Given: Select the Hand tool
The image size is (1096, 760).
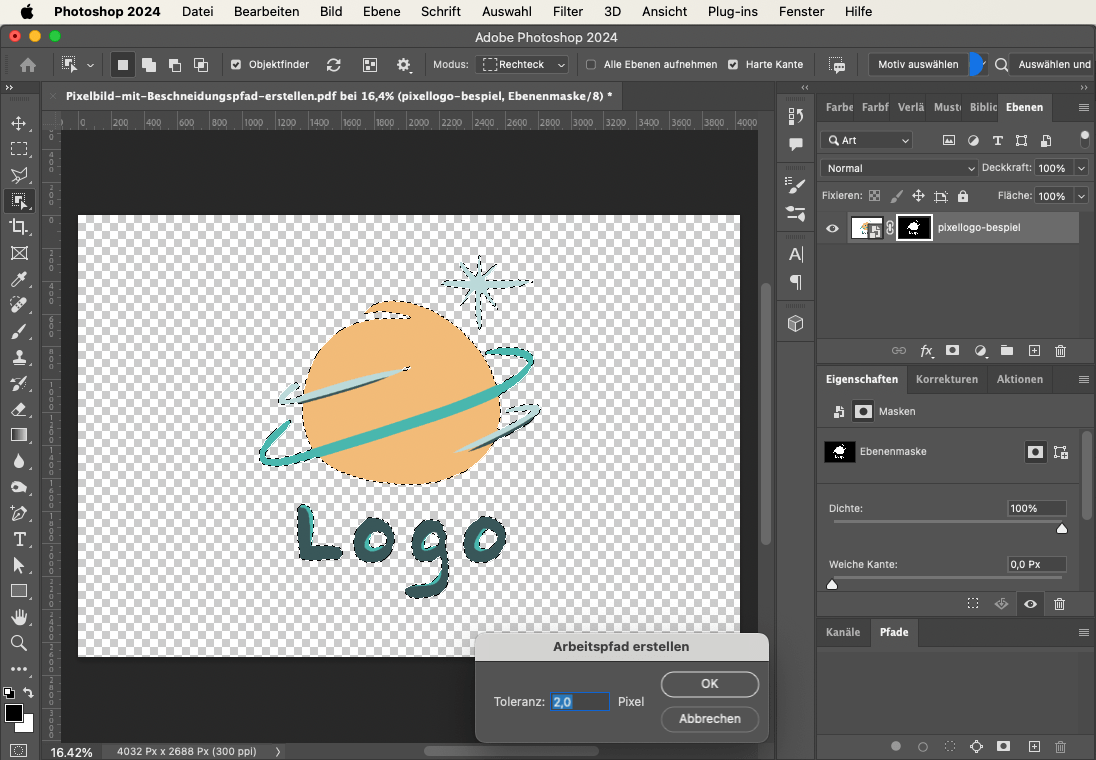Looking at the screenshot, I should coord(19,617).
